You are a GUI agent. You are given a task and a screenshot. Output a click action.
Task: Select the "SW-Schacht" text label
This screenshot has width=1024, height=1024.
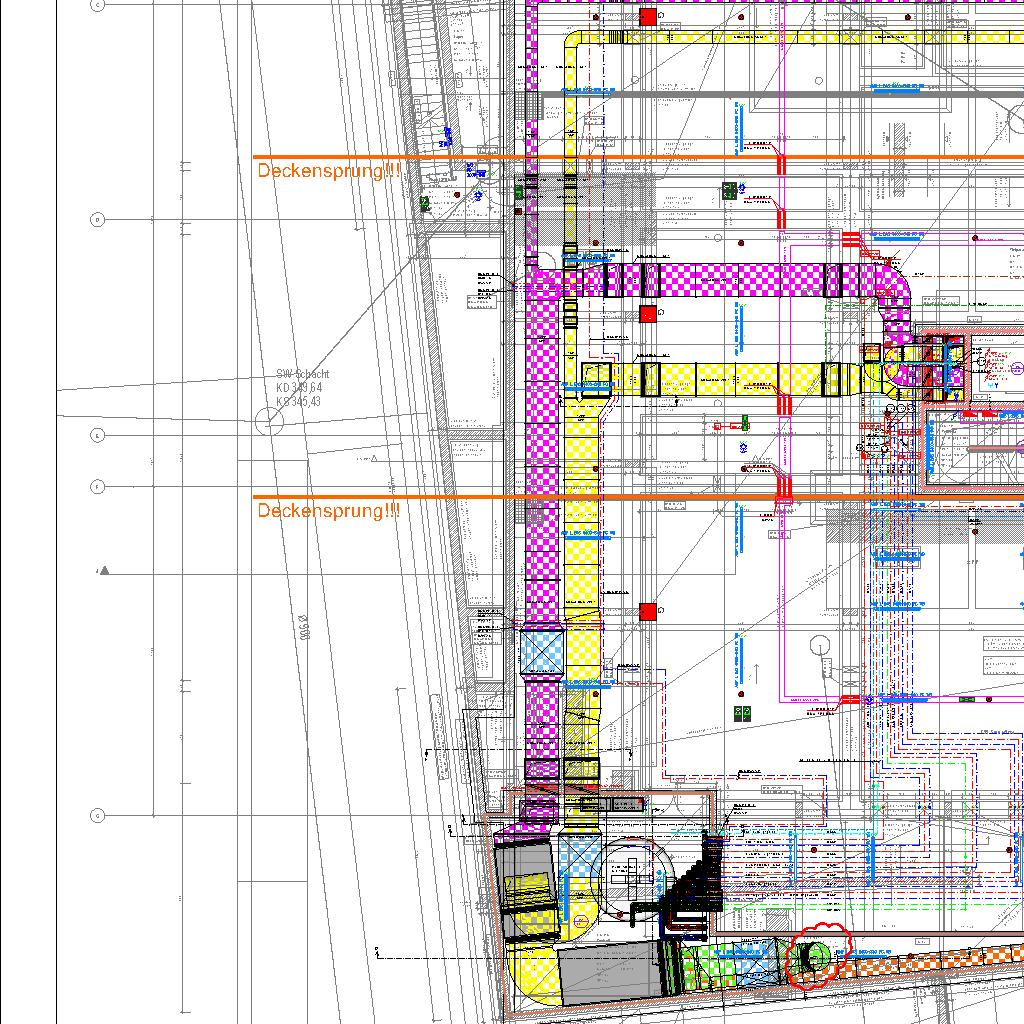click(302, 374)
